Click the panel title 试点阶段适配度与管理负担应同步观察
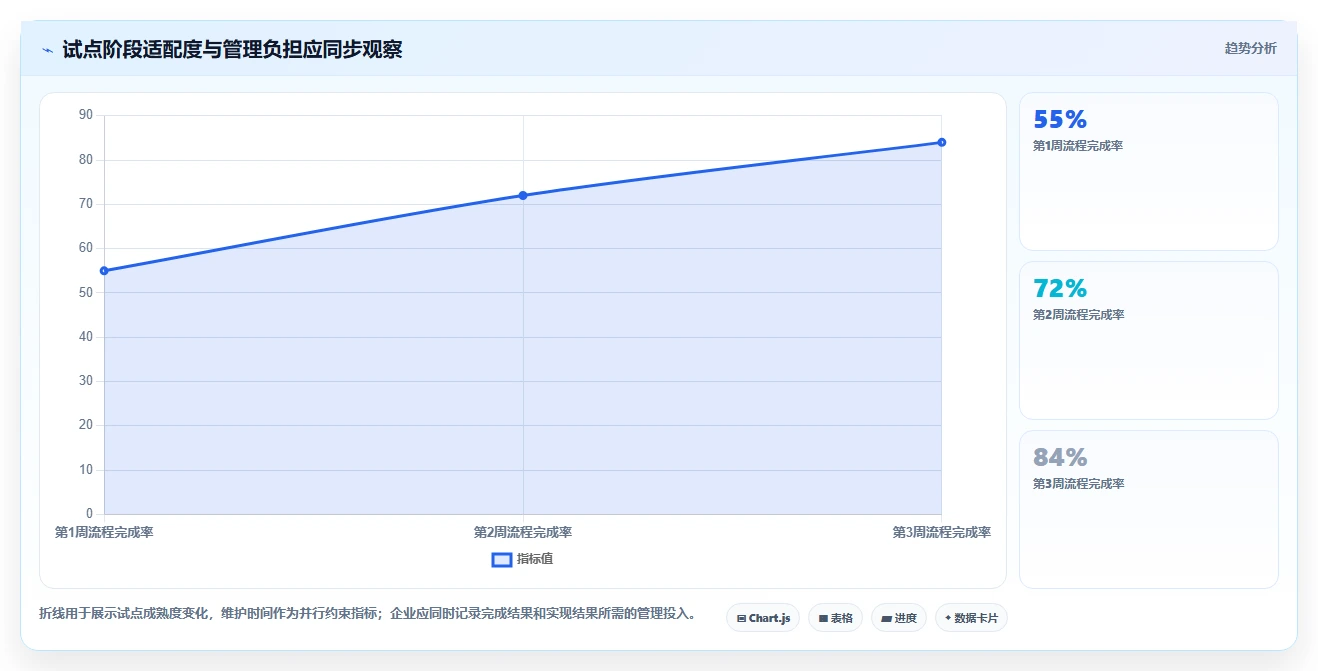Screen dimensions: 1318x671 point(232,49)
